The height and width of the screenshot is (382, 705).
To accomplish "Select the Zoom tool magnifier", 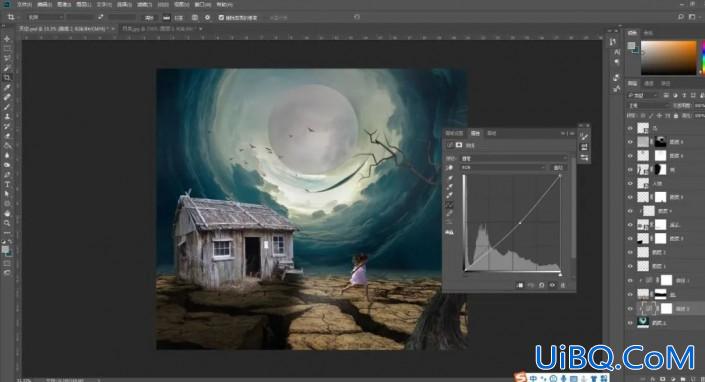I will pyautogui.click(x=7, y=223).
